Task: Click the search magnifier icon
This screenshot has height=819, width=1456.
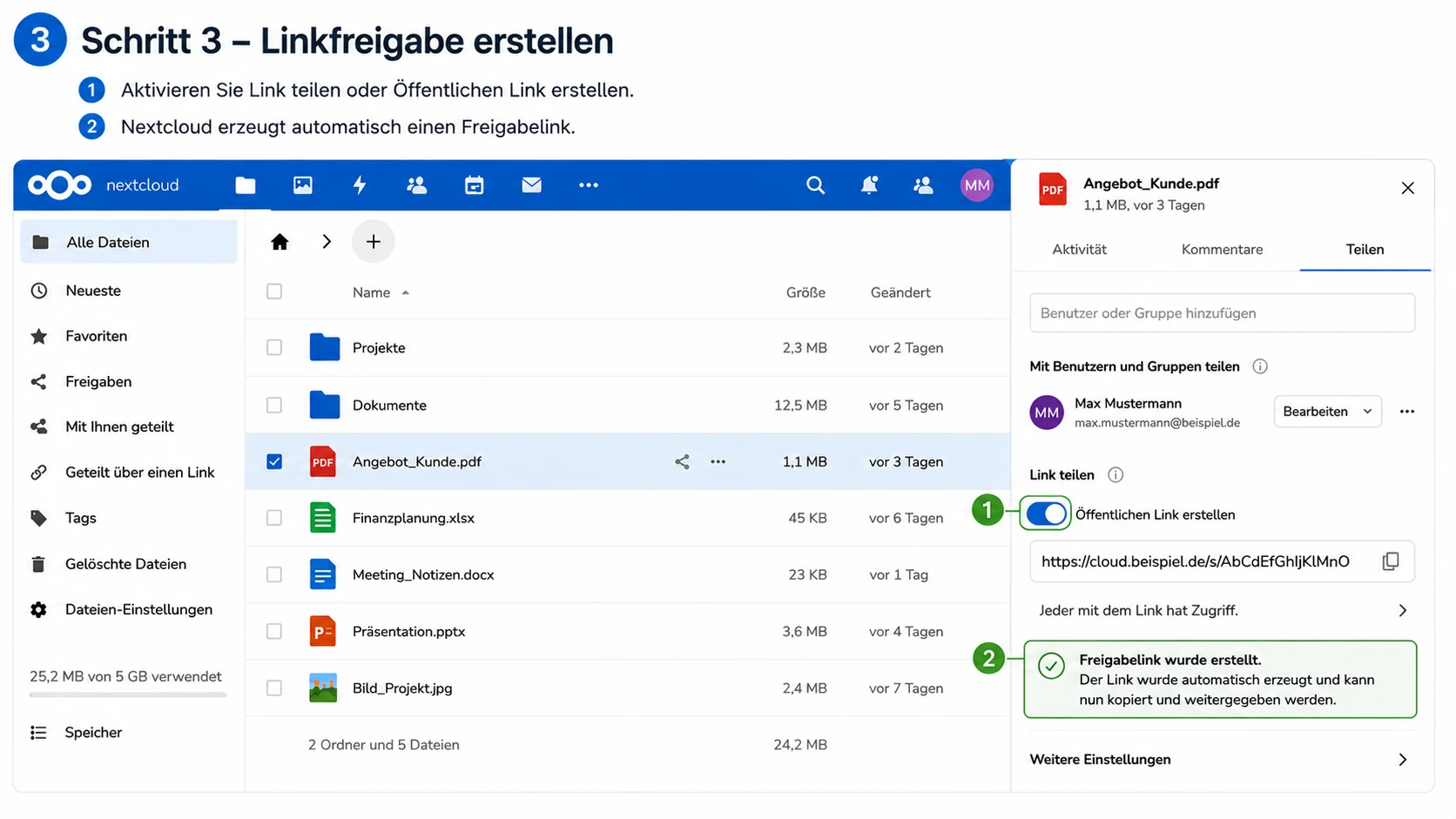Action: [x=815, y=185]
